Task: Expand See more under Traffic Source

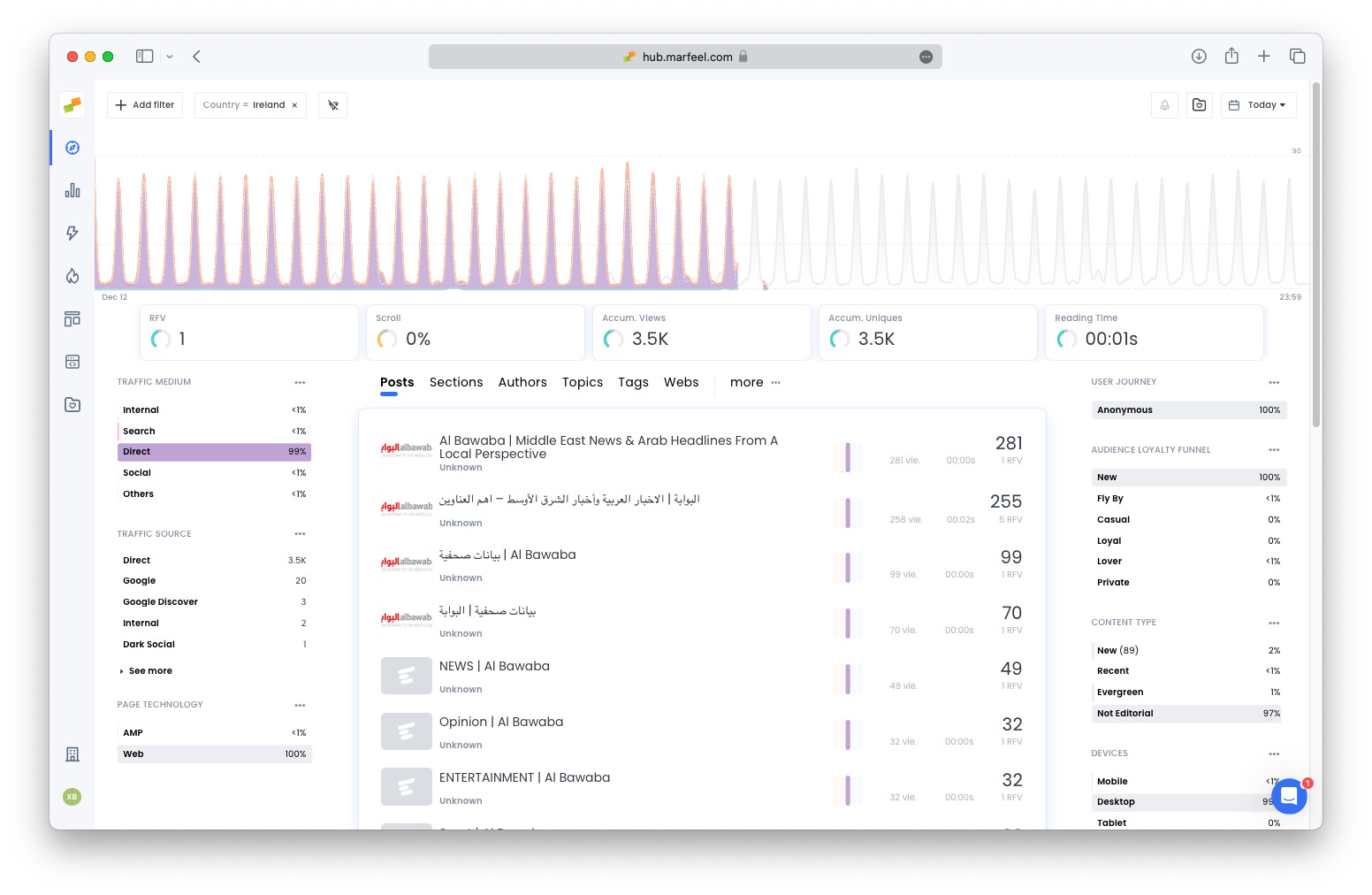Action: 150,671
